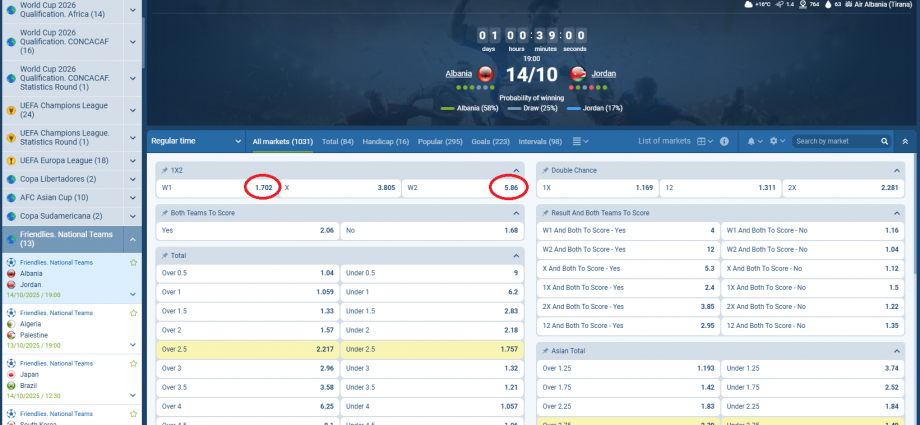920x425 pixels.
Task: Select W1 And Both To Score - Yes
Action: 628,231
